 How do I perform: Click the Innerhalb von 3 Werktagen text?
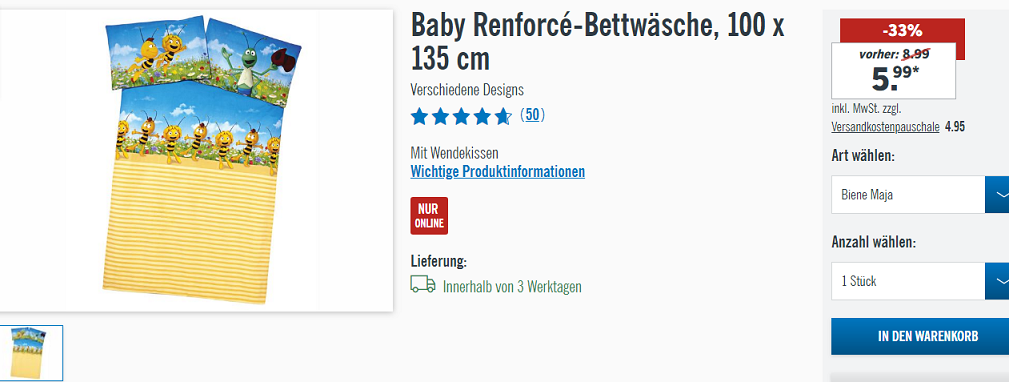click(512, 286)
